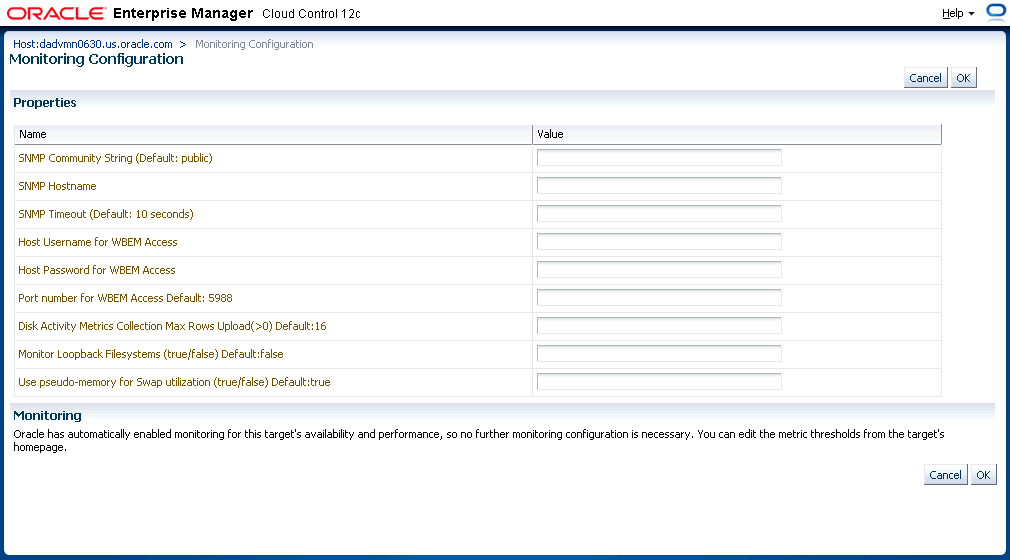Click the Value column header

737,134
